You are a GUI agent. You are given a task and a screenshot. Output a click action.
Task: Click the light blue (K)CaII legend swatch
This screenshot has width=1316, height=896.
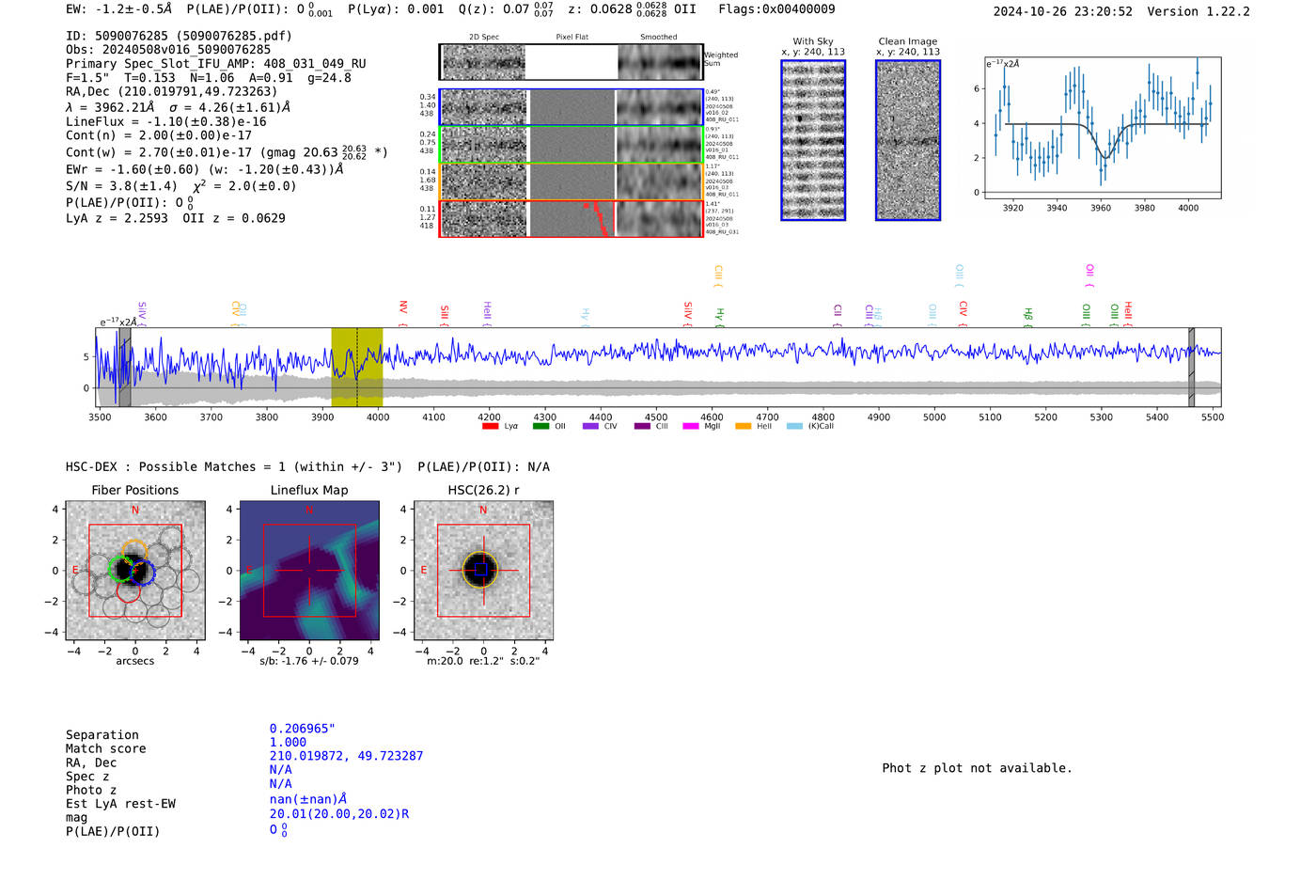tap(794, 426)
